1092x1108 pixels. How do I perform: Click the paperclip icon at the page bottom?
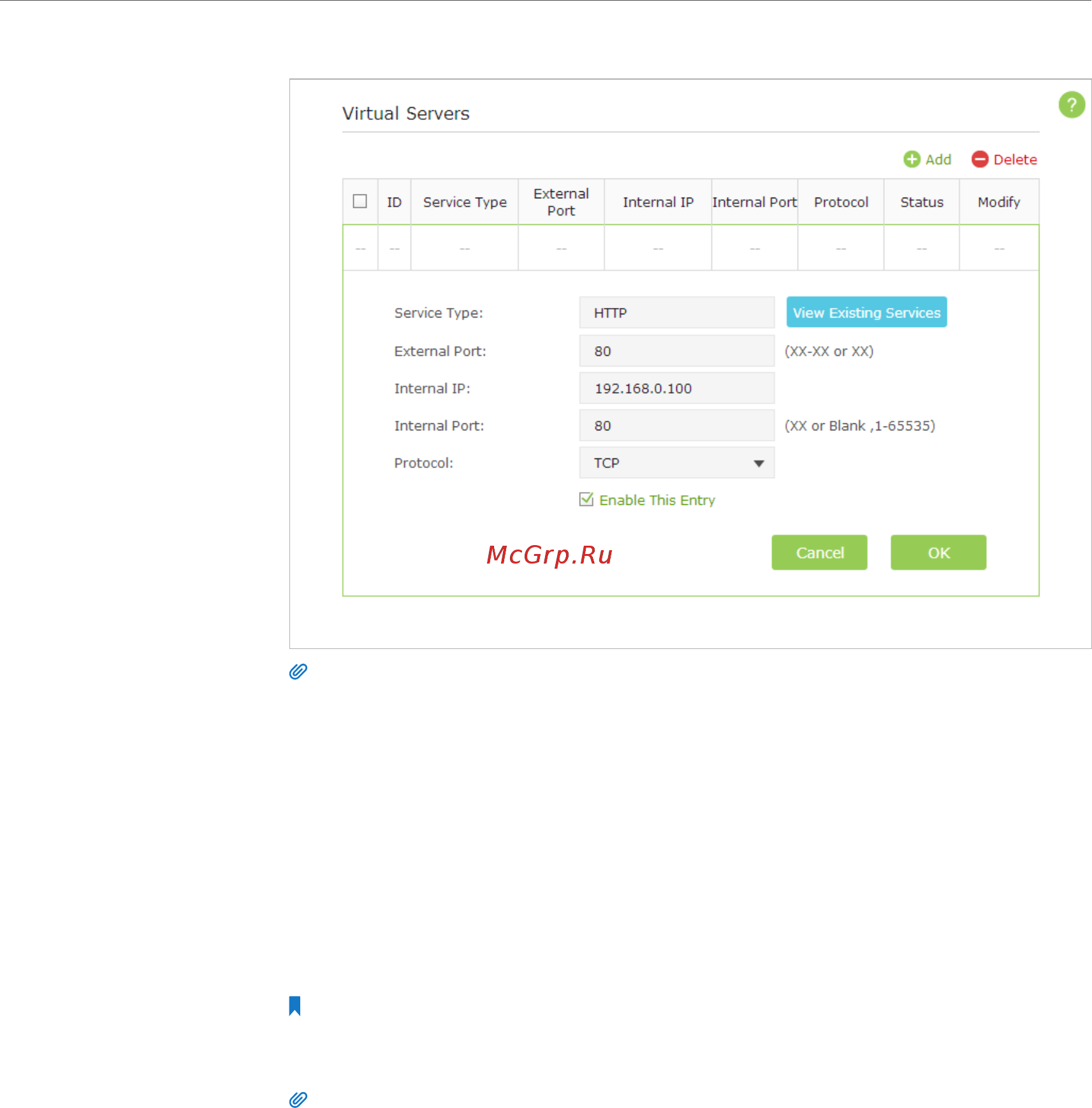click(298, 1100)
